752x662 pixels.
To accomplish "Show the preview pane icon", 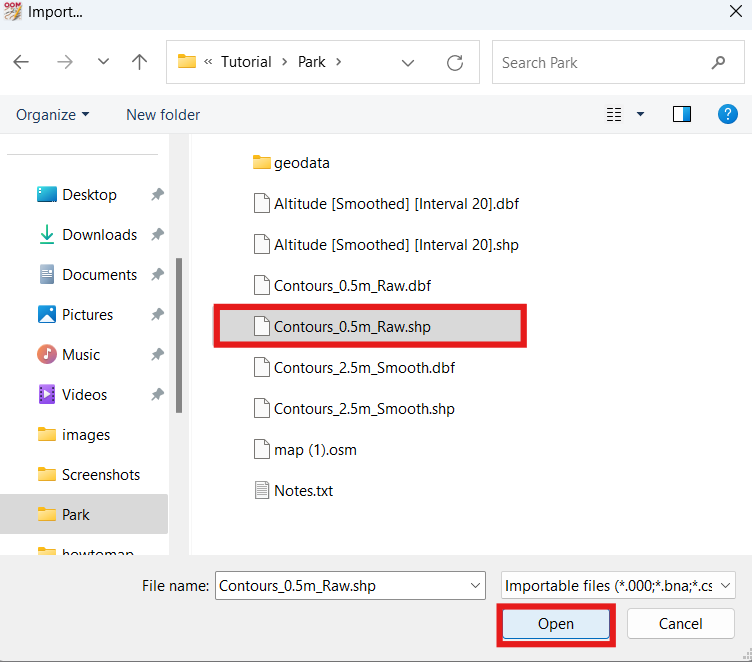I will tap(682, 115).
